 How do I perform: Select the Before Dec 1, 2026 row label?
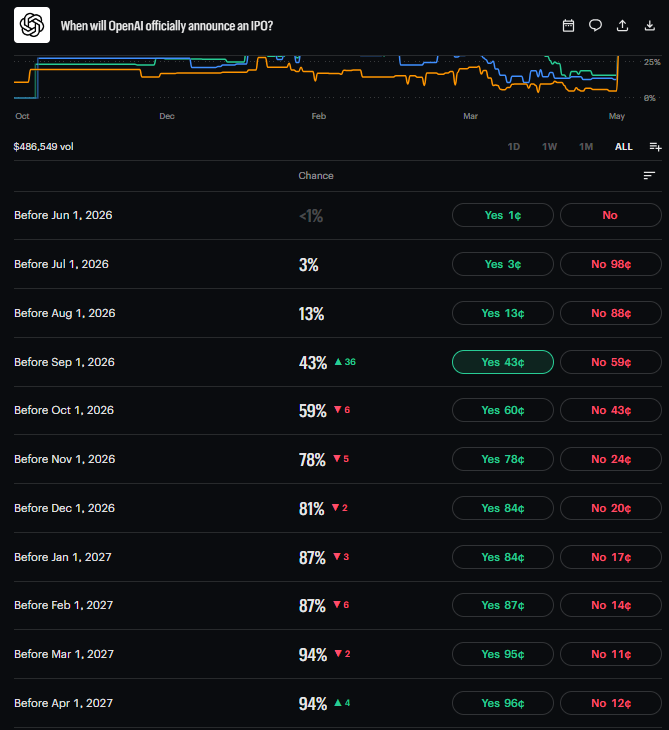tap(64, 508)
